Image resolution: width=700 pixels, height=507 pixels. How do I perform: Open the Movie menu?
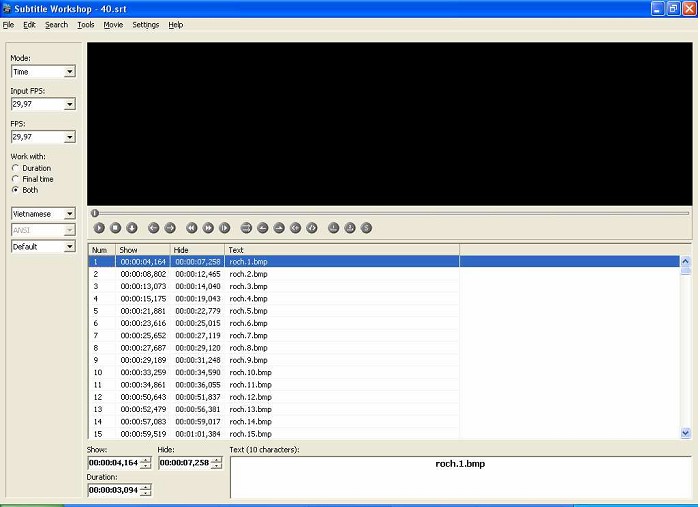pos(113,25)
